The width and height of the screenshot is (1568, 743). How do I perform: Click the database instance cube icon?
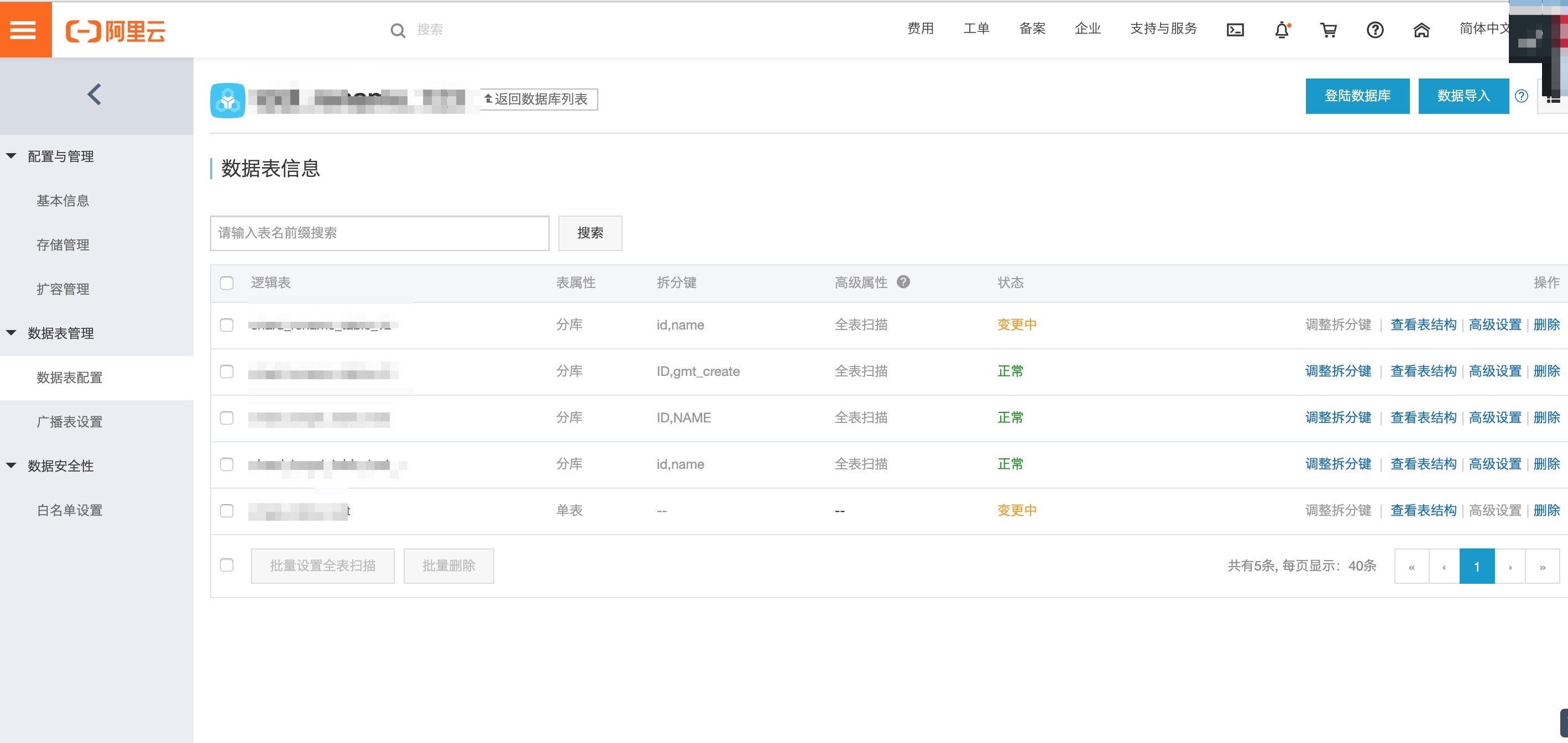click(228, 101)
